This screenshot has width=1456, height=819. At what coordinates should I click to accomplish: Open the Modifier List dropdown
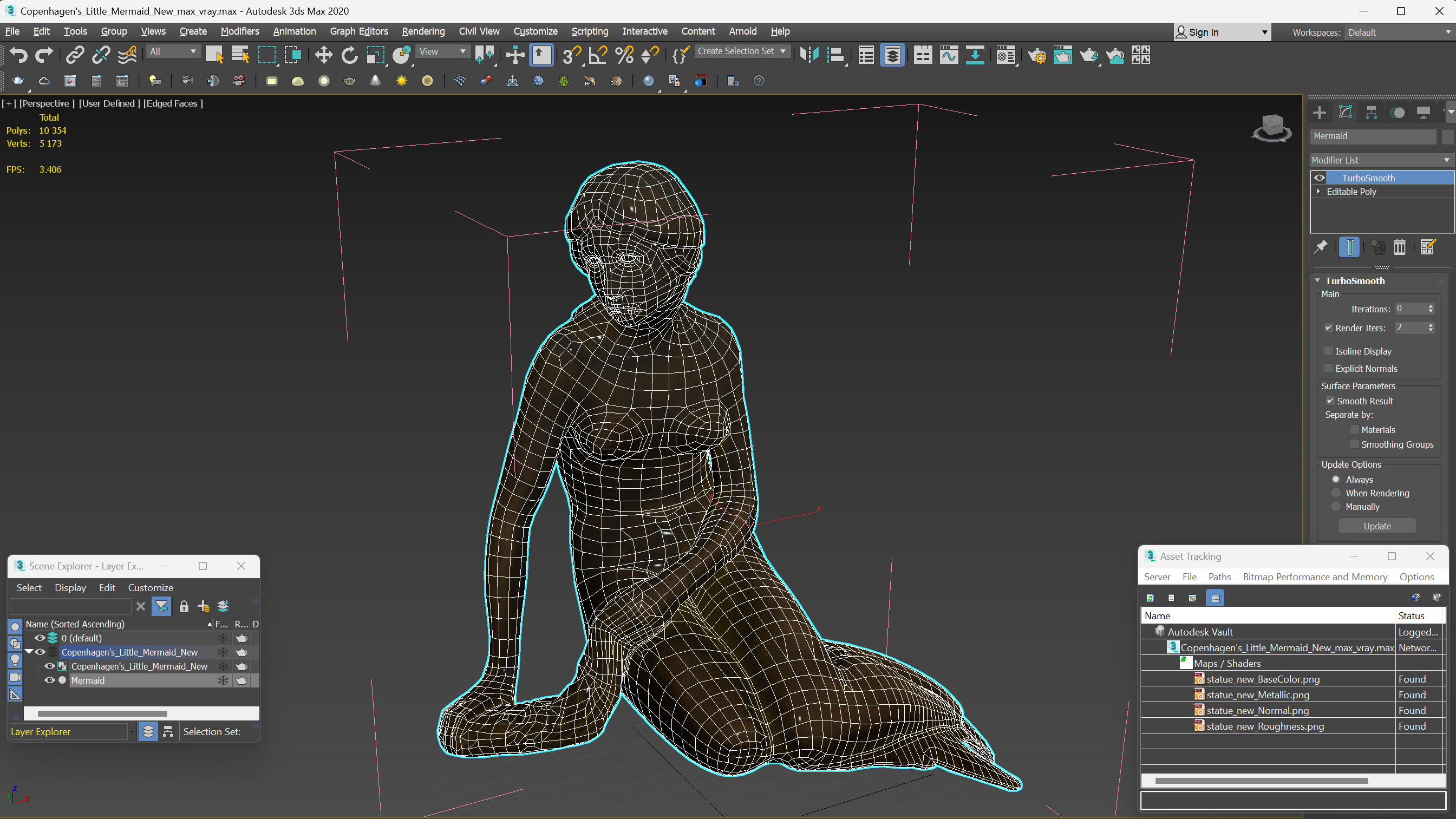1381,161
